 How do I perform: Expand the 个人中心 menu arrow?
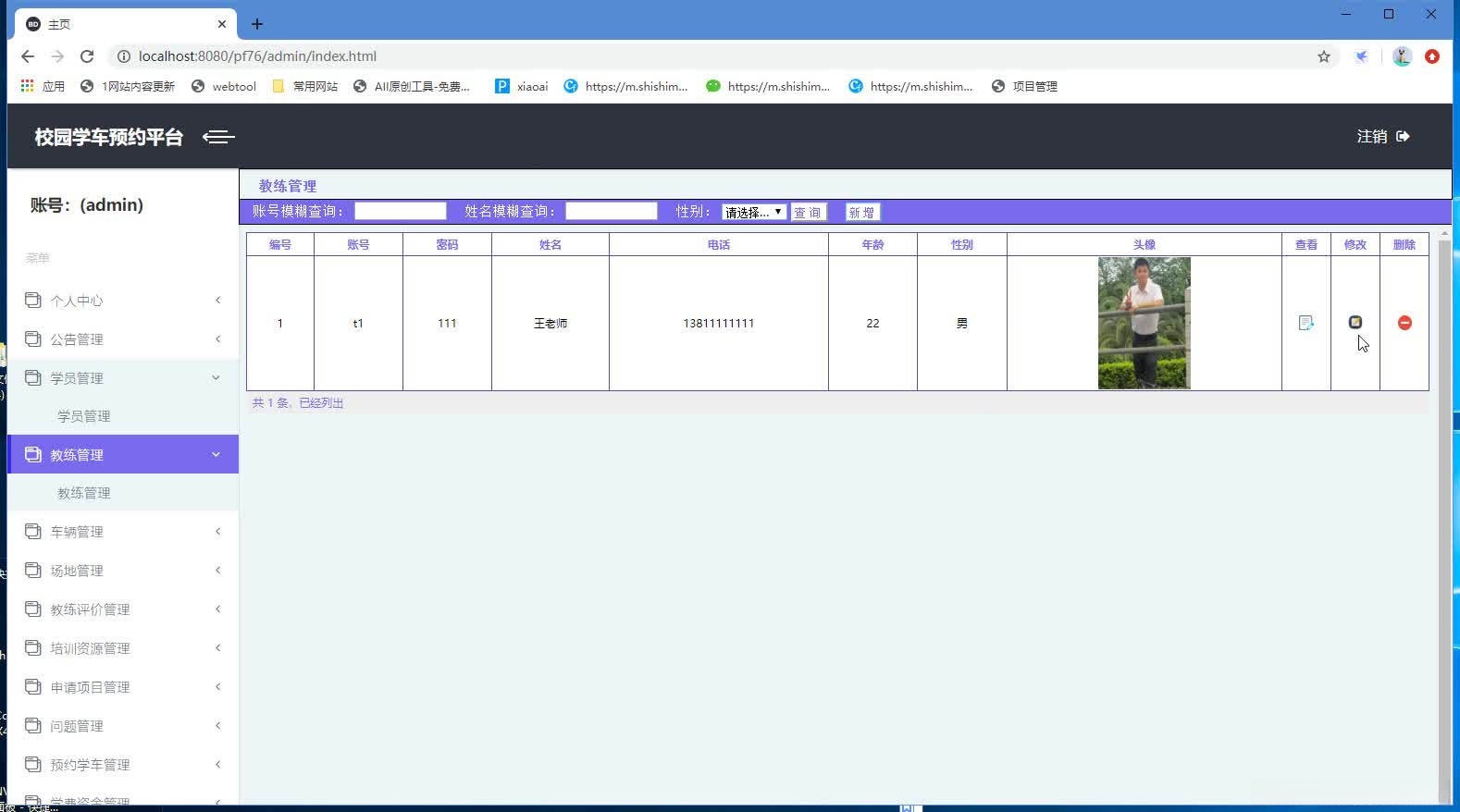[x=217, y=300]
